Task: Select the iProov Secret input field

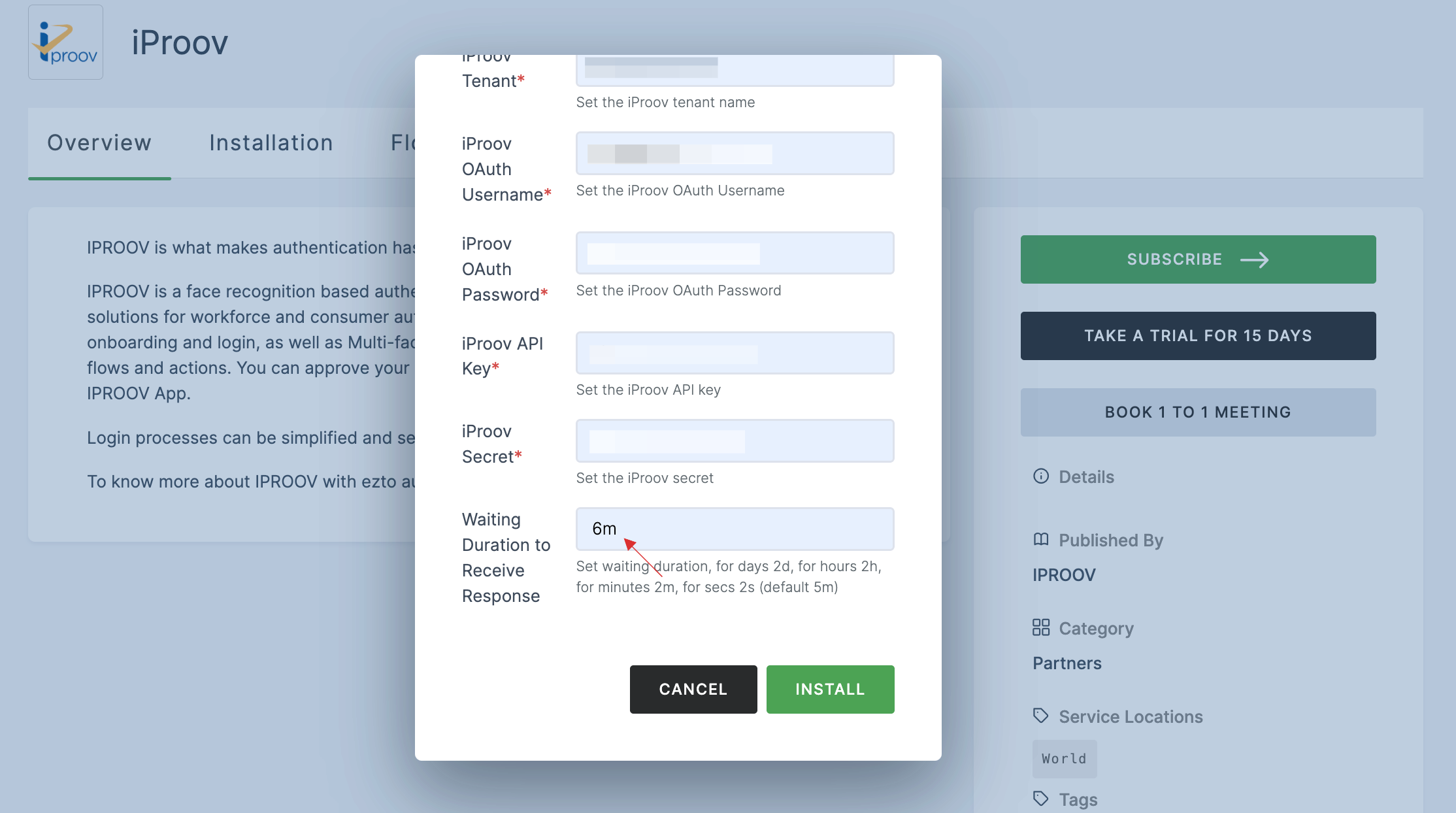Action: pos(735,440)
